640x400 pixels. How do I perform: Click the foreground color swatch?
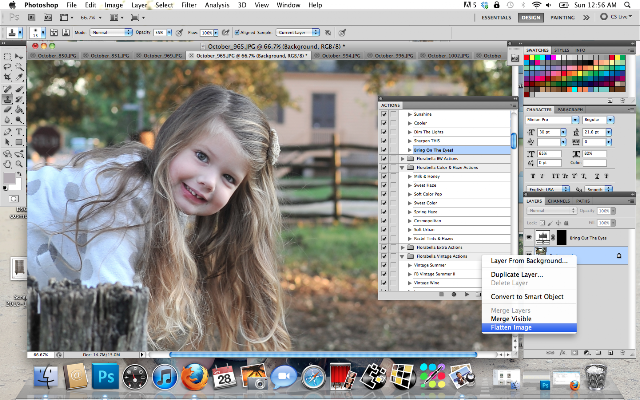coord(10,176)
